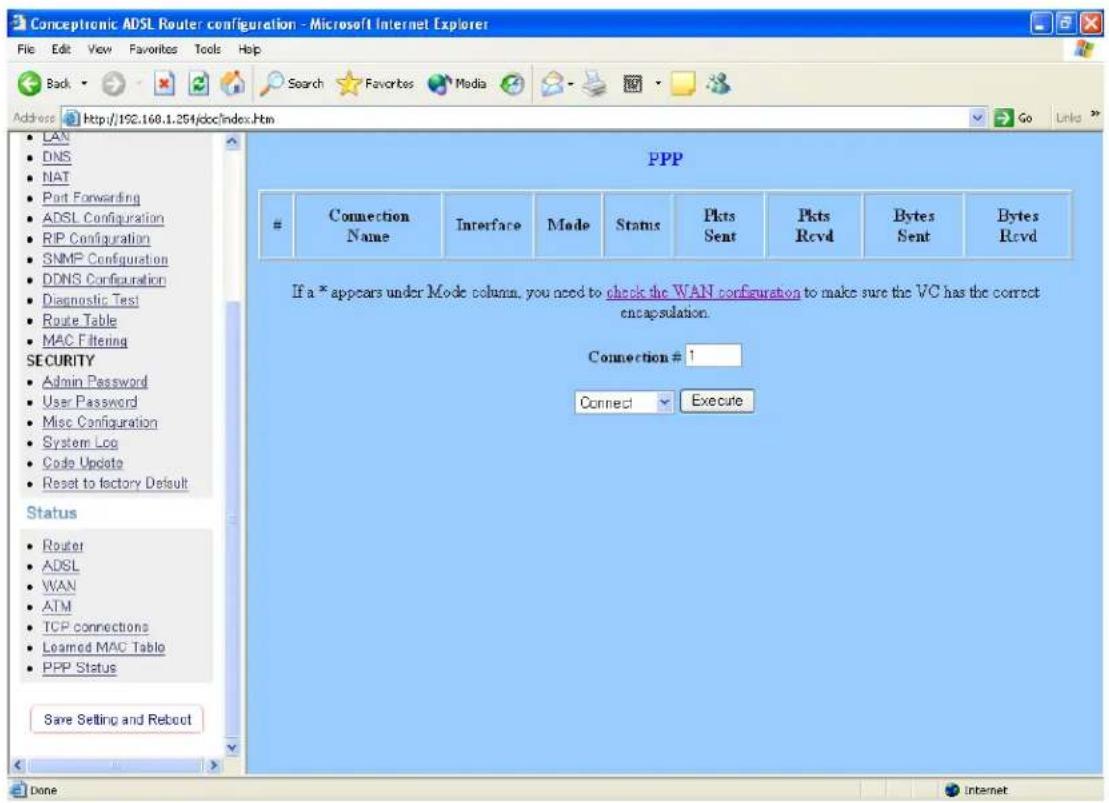Screen dimensions: 1109x803
Task: Click the Forward arrow icon
Action: [x=113, y=84]
